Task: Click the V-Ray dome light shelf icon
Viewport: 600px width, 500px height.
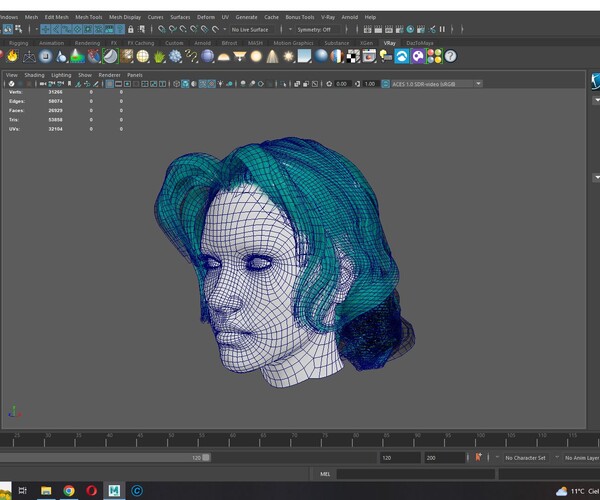Action: [x=223, y=57]
